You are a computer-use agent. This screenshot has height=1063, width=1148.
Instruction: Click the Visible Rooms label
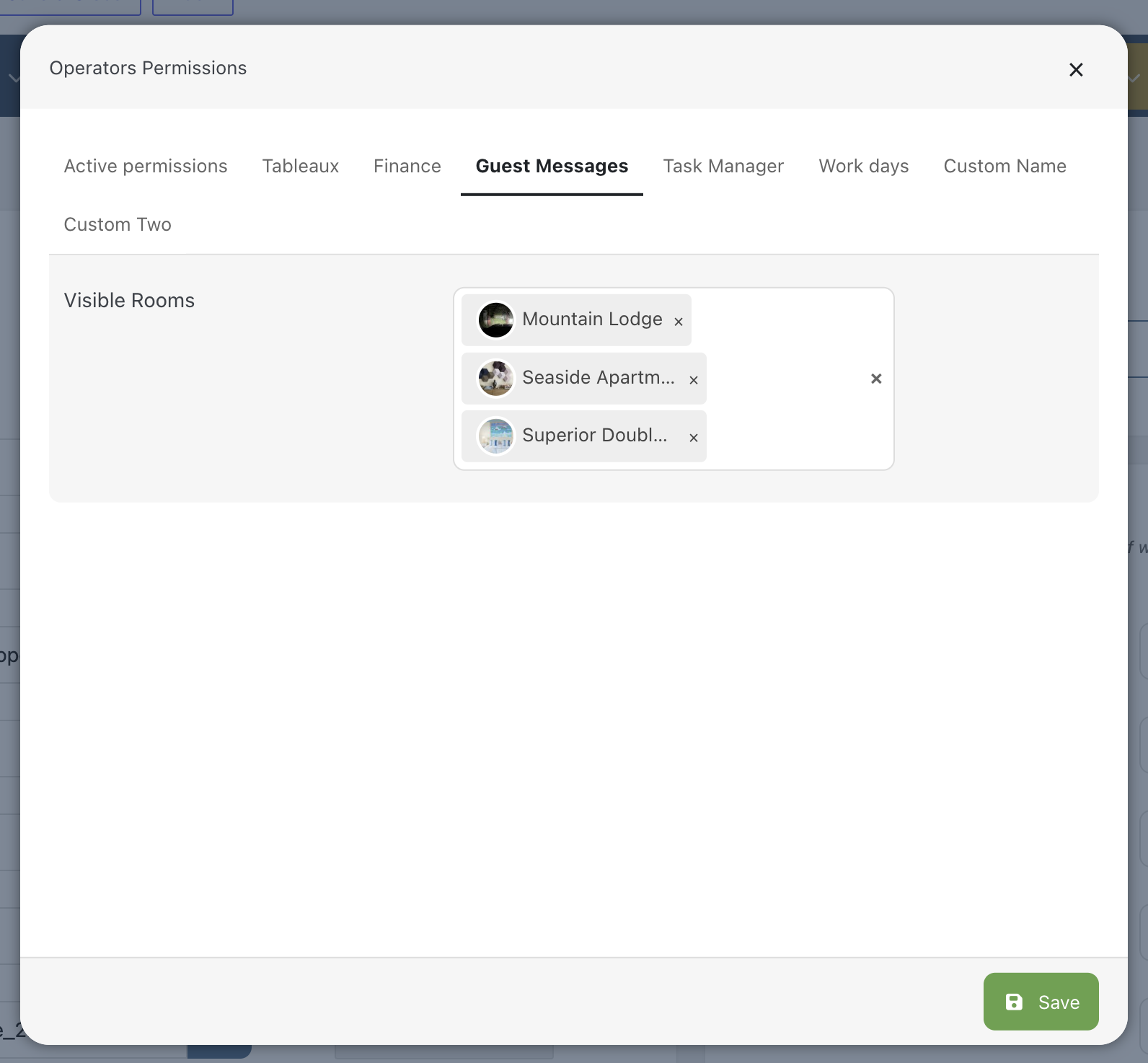[x=129, y=300]
